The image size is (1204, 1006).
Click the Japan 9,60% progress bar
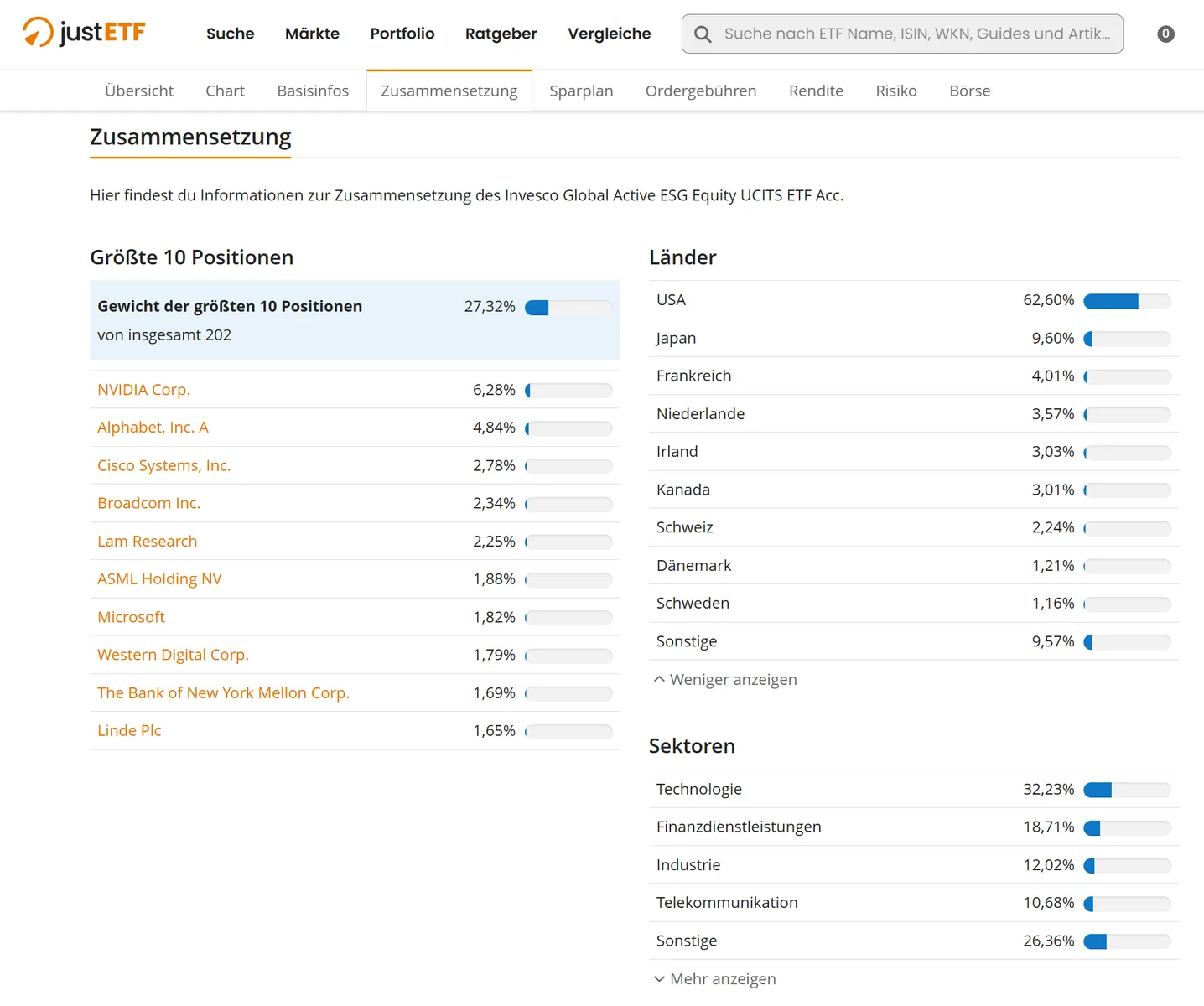[1127, 339]
